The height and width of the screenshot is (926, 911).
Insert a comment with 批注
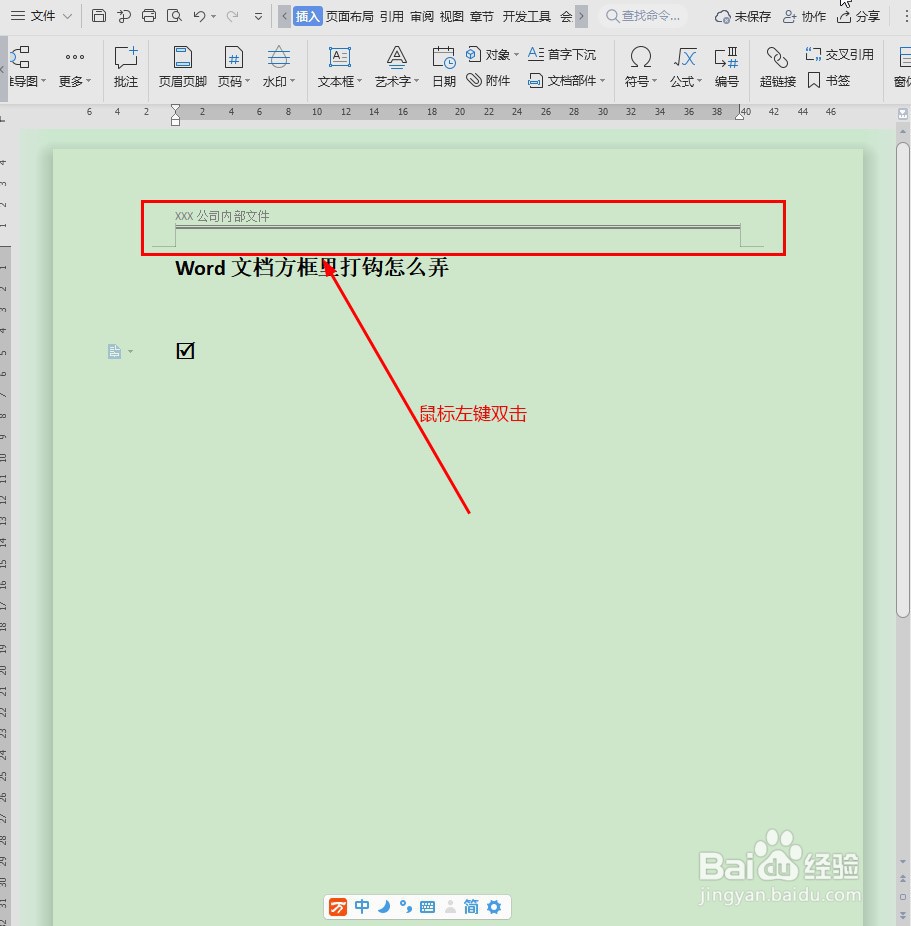click(126, 67)
